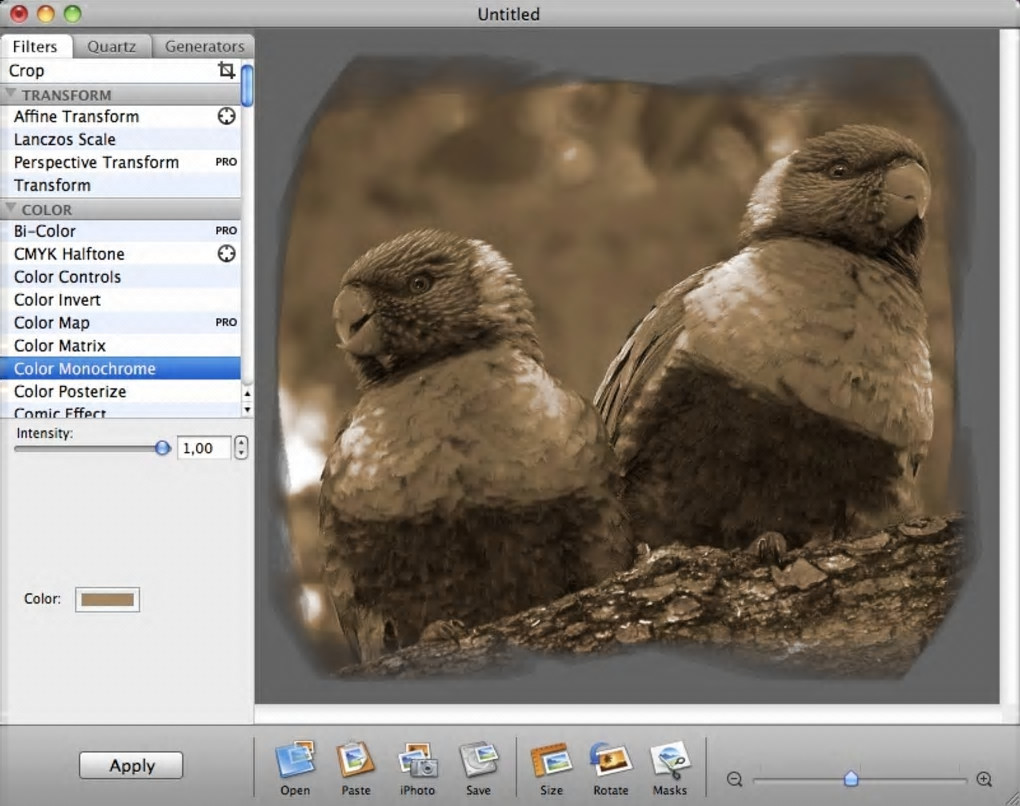Click the Intensity slider handle
Viewport: 1020px width, 806px height.
click(x=163, y=448)
